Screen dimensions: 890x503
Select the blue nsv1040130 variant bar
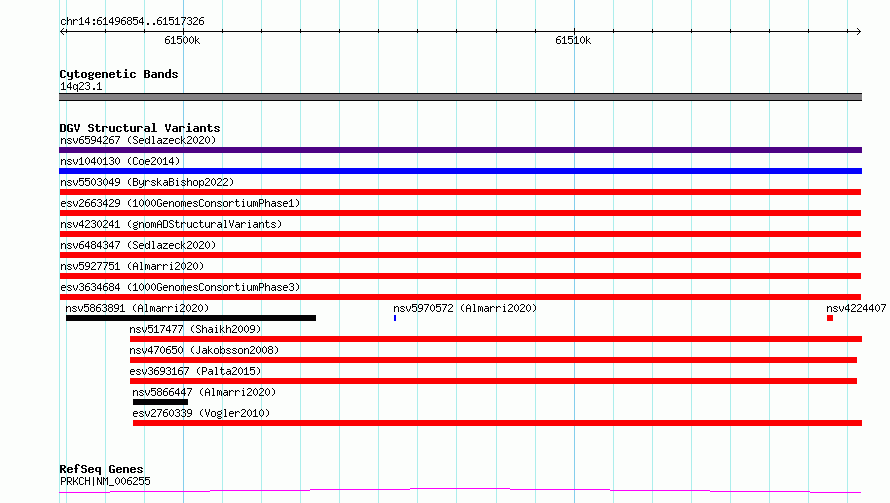point(460,171)
